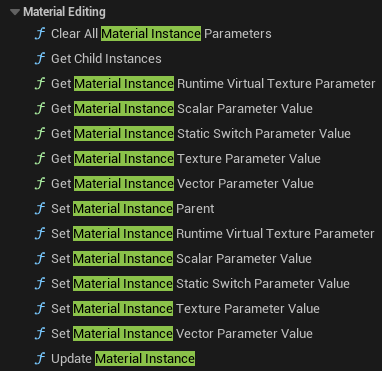Select Clear All Material Instance Parameters
The image size is (382, 371).
click(x=161, y=34)
